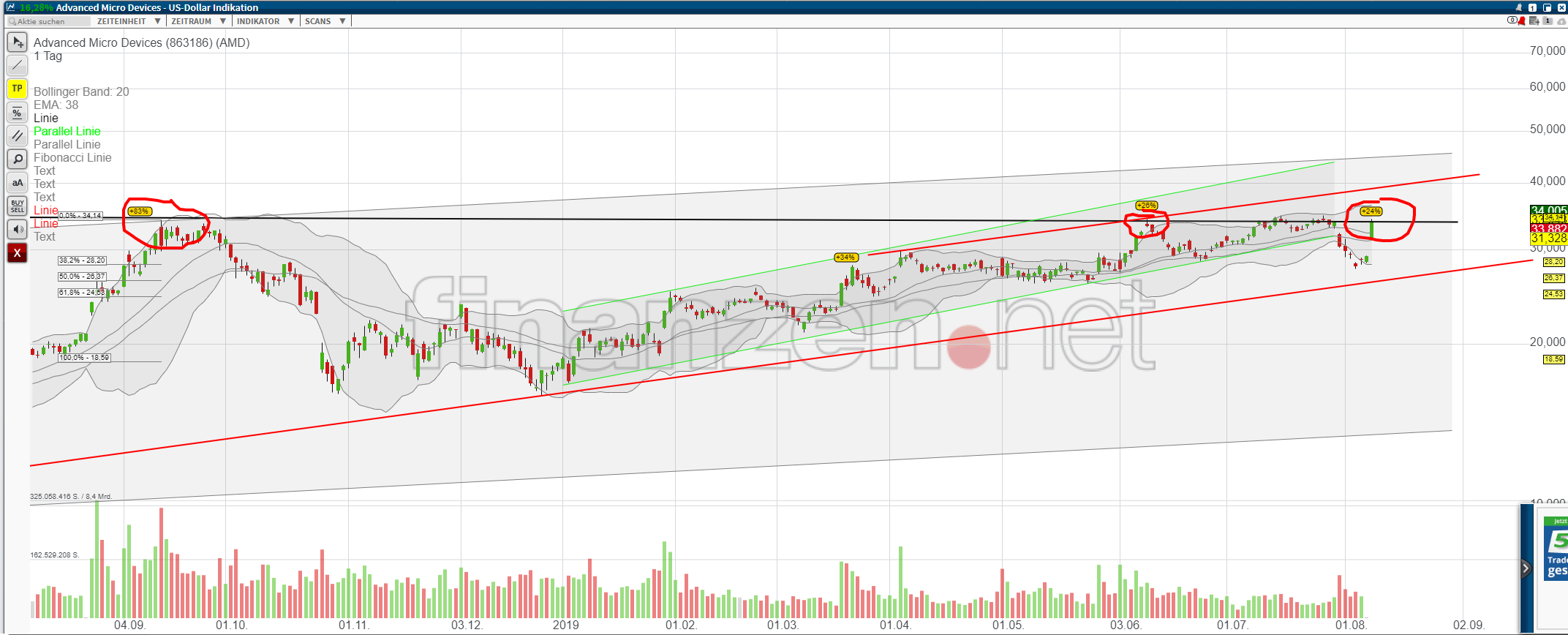The width and height of the screenshot is (1568, 635).
Task: Click the 31,328 yellow price marker
Action: [x=1548, y=238]
